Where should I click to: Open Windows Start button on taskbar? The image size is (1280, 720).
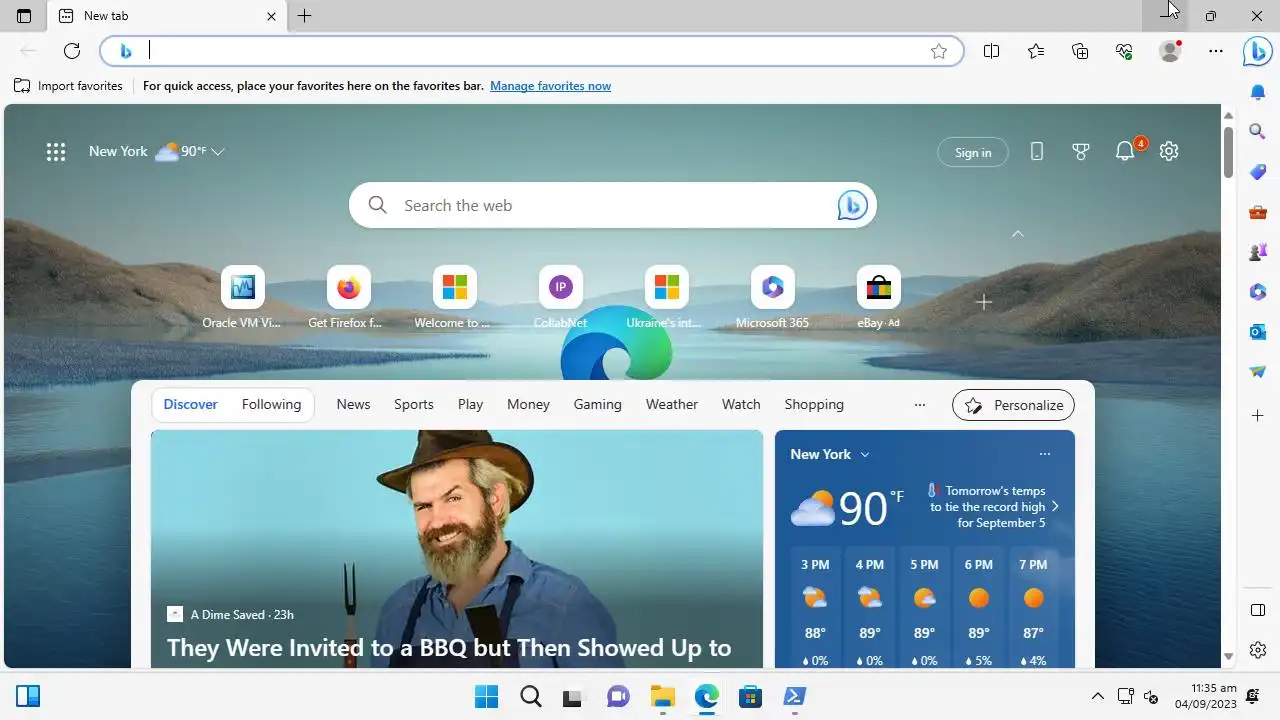pyautogui.click(x=486, y=696)
